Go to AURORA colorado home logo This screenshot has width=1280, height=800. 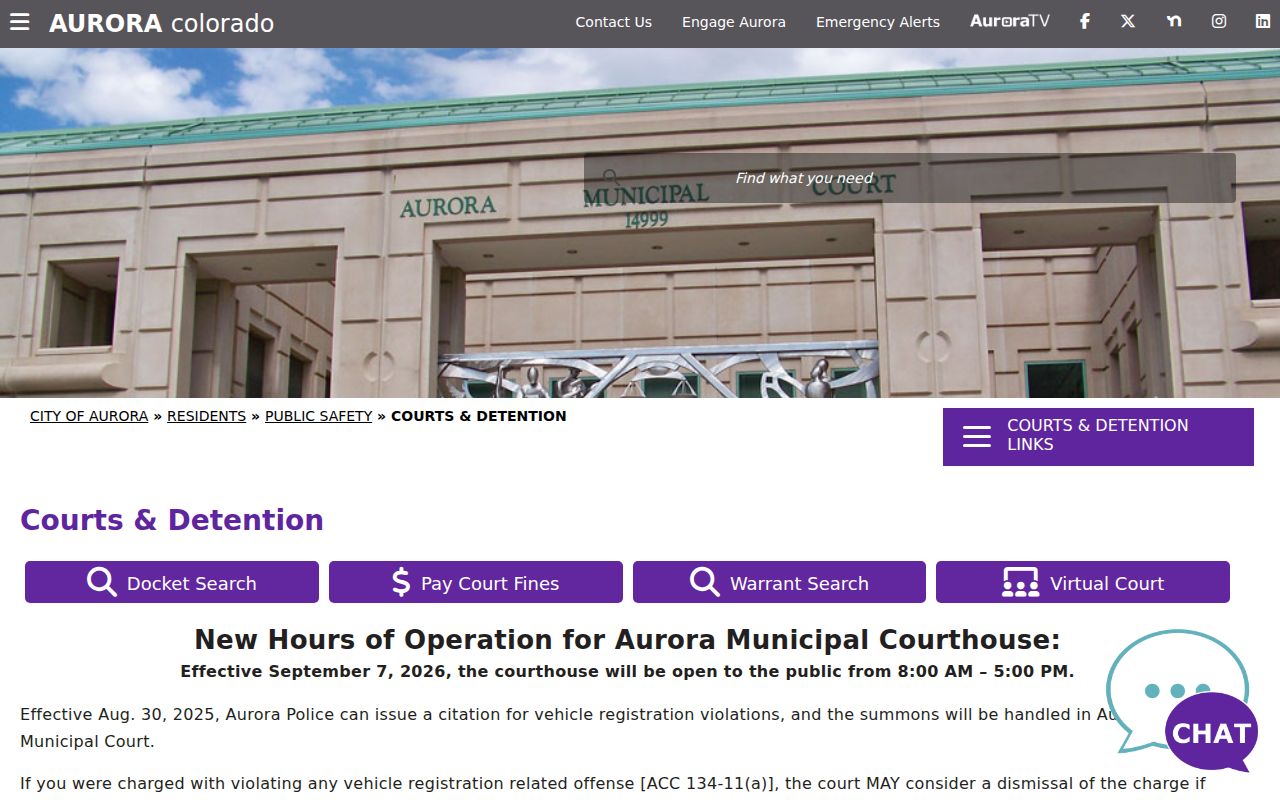click(161, 23)
